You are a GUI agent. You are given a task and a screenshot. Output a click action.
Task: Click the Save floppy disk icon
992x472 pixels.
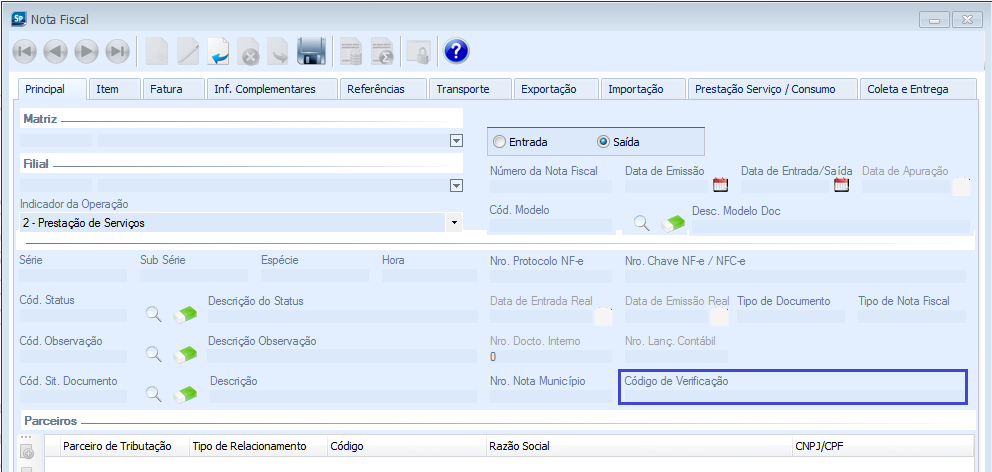click(312, 51)
